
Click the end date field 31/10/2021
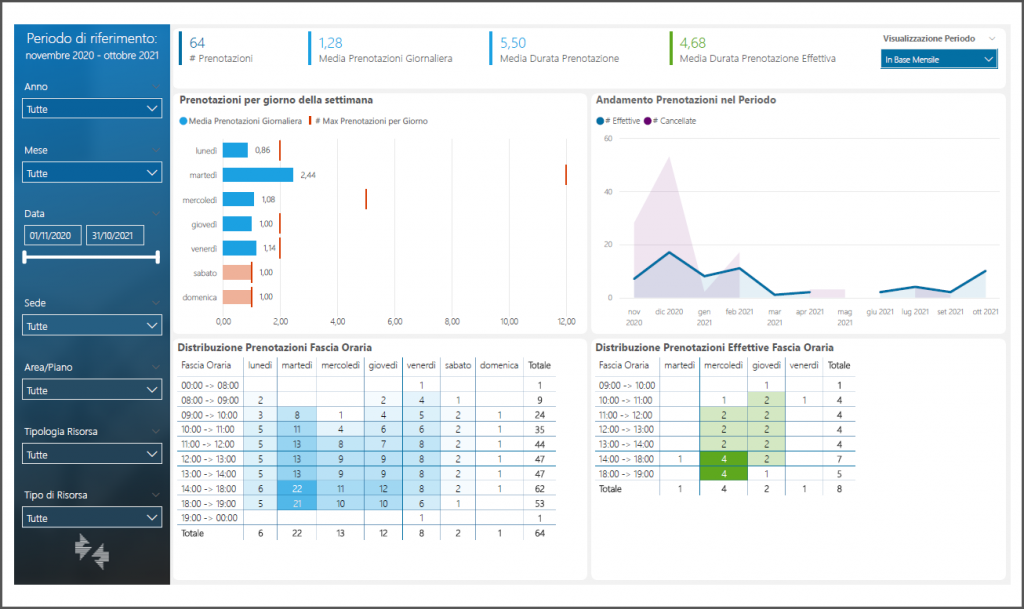point(115,236)
